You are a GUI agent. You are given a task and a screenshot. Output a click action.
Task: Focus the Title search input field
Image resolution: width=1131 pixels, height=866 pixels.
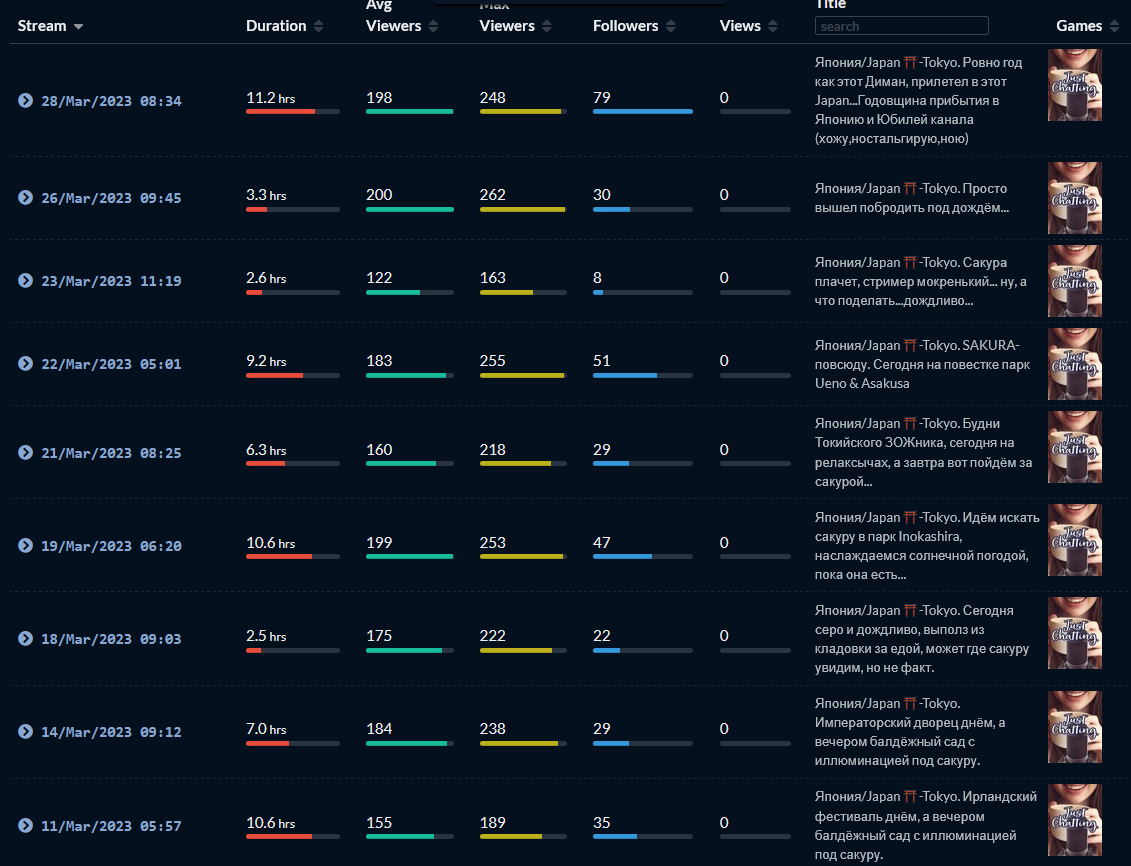902,26
